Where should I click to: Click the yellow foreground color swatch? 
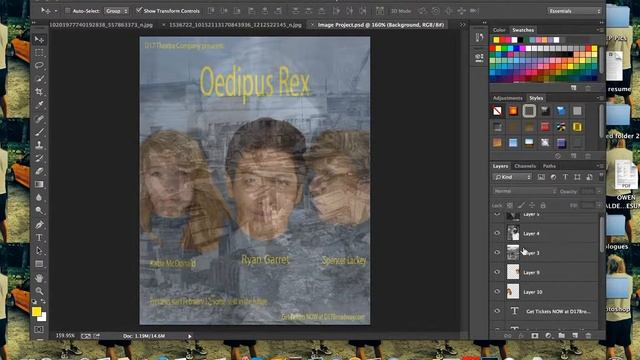(36, 311)
